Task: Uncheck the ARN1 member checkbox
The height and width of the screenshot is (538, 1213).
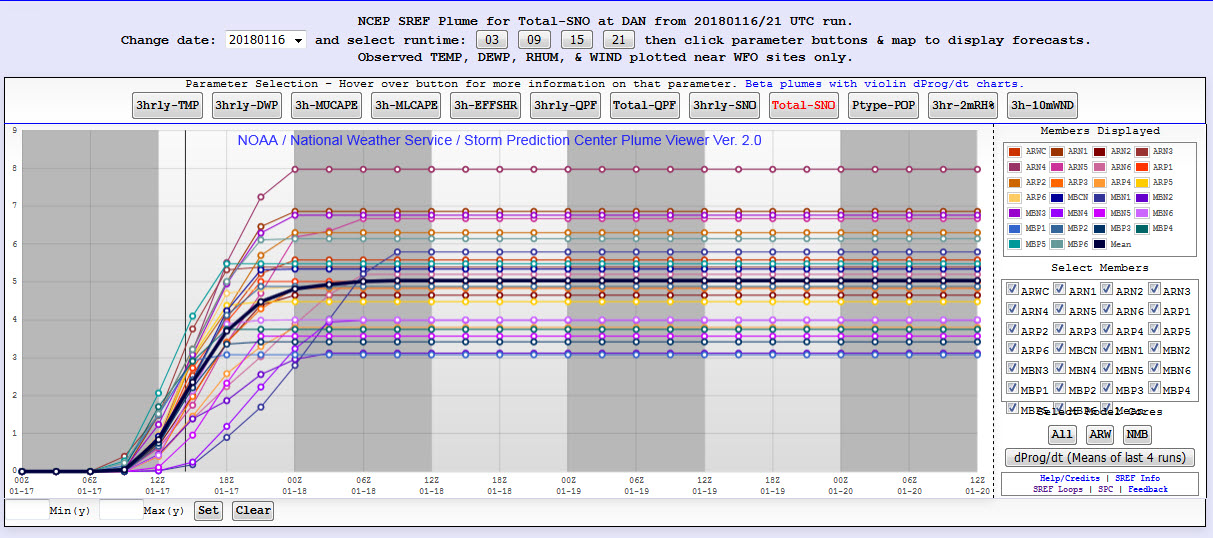Action: [1061, 290]
